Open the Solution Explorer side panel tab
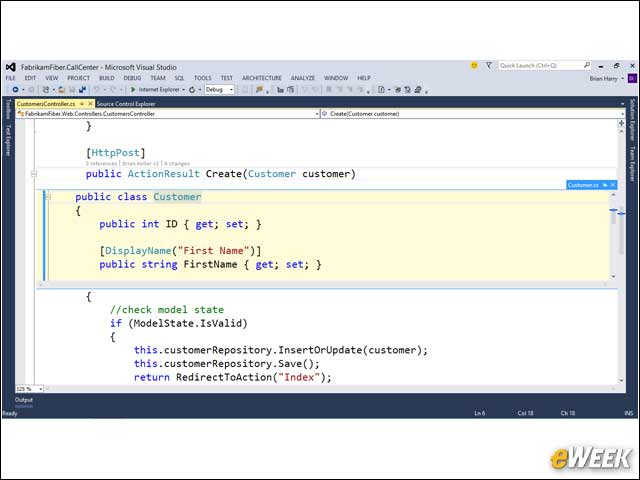This screenshot has height=480, width=640. pos(632,120)
